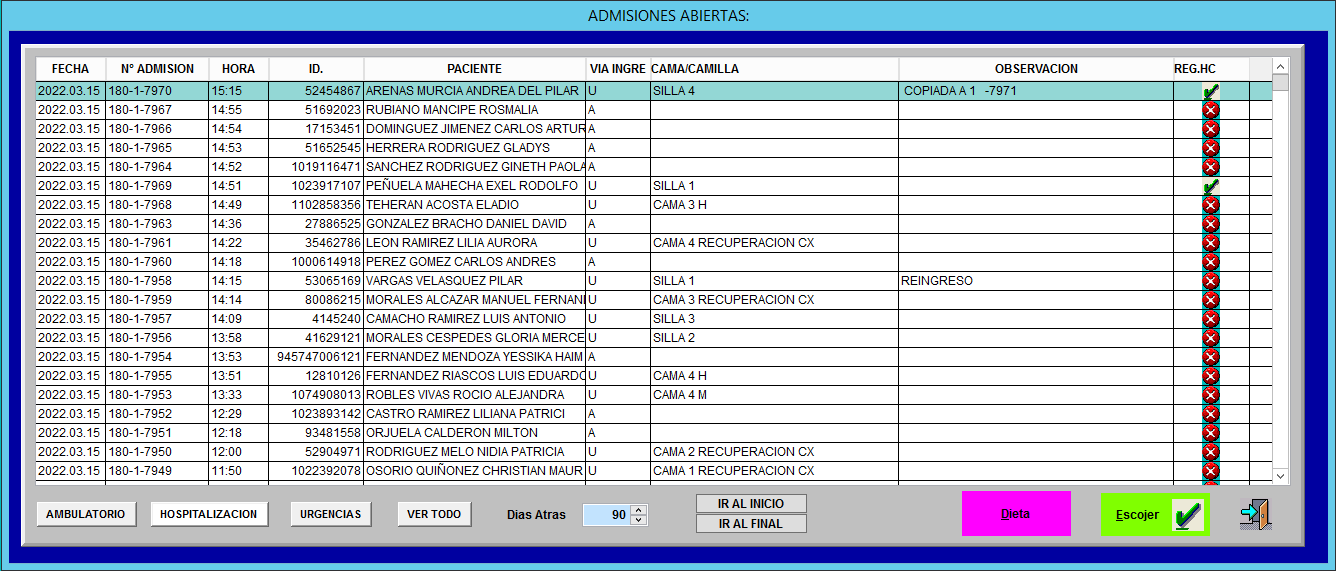This screenshot has width=1336, height=571.
Task: Click red X icon for PEREZ GOMEZ row
Action: [x=1210, y=262]
